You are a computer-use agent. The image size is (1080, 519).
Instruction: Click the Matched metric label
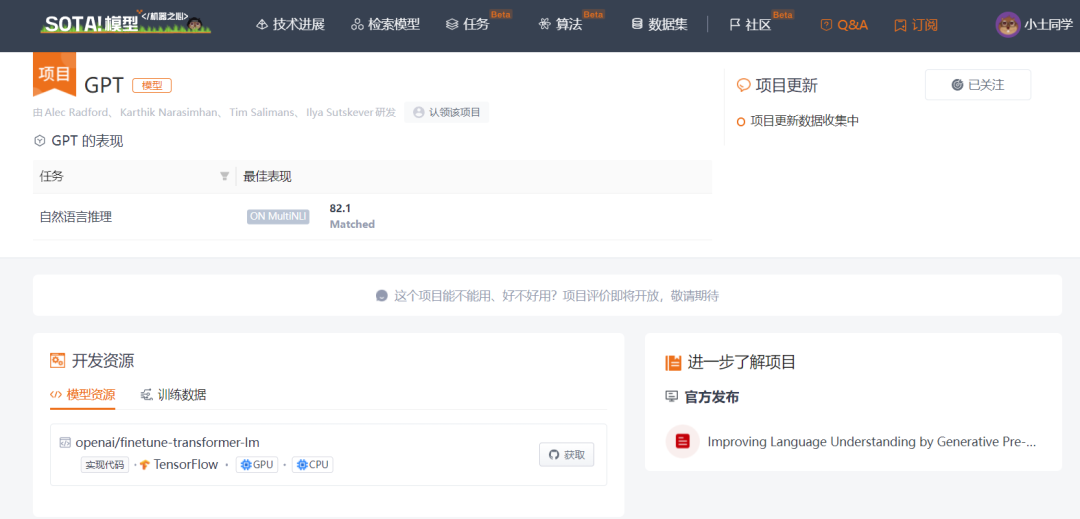pos(352,224)
